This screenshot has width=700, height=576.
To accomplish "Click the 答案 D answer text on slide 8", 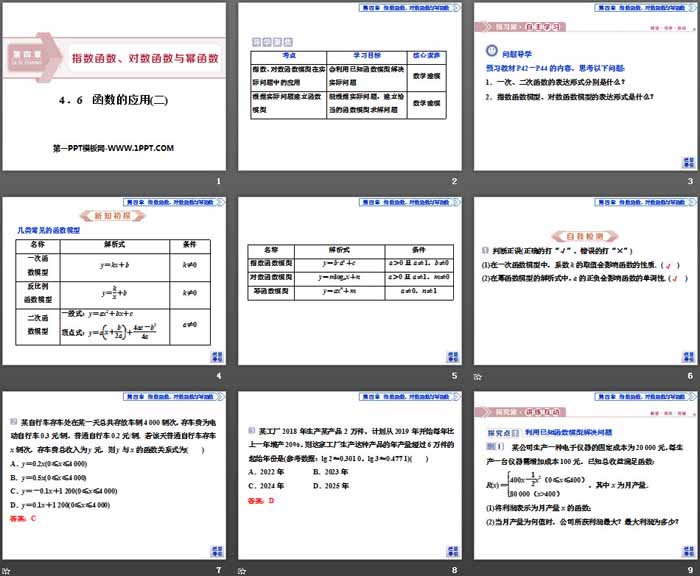I will click(261, 501).
